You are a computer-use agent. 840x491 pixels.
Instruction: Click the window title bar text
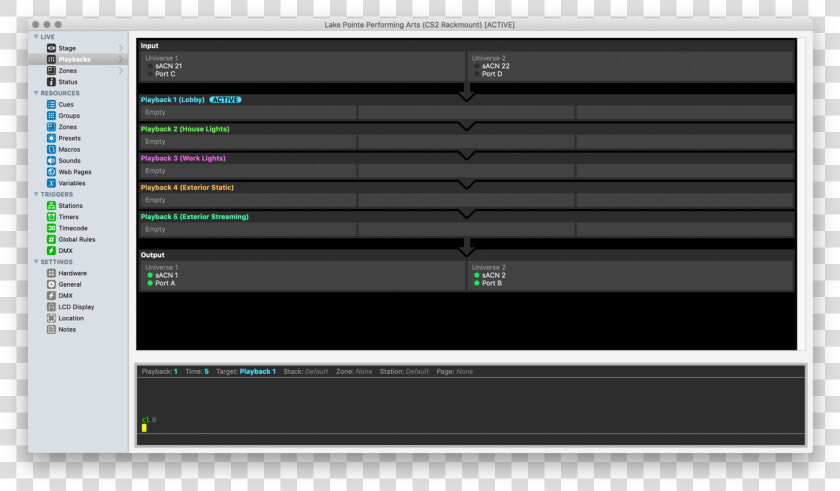click(419, 25)
